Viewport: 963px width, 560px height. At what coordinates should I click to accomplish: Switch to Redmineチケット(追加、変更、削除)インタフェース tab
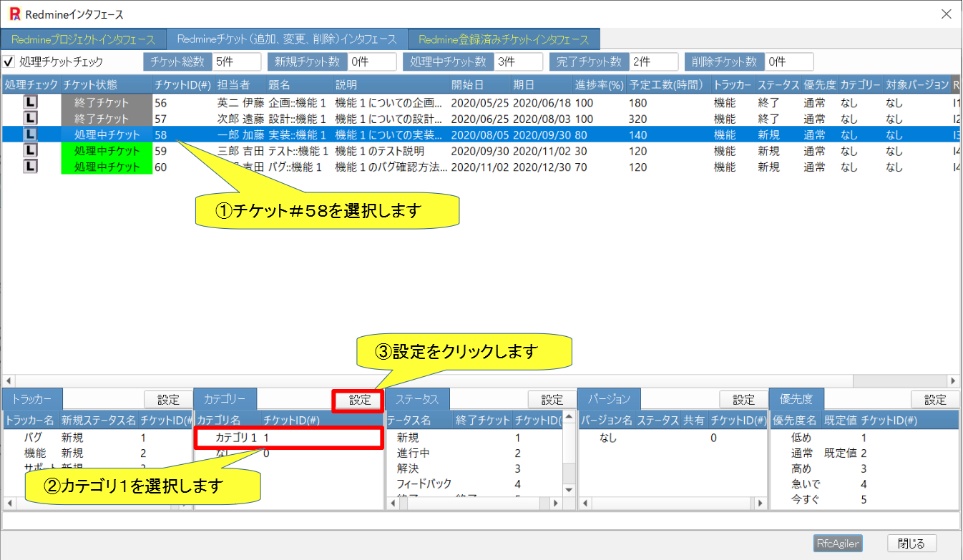click(x=287, y=39)
